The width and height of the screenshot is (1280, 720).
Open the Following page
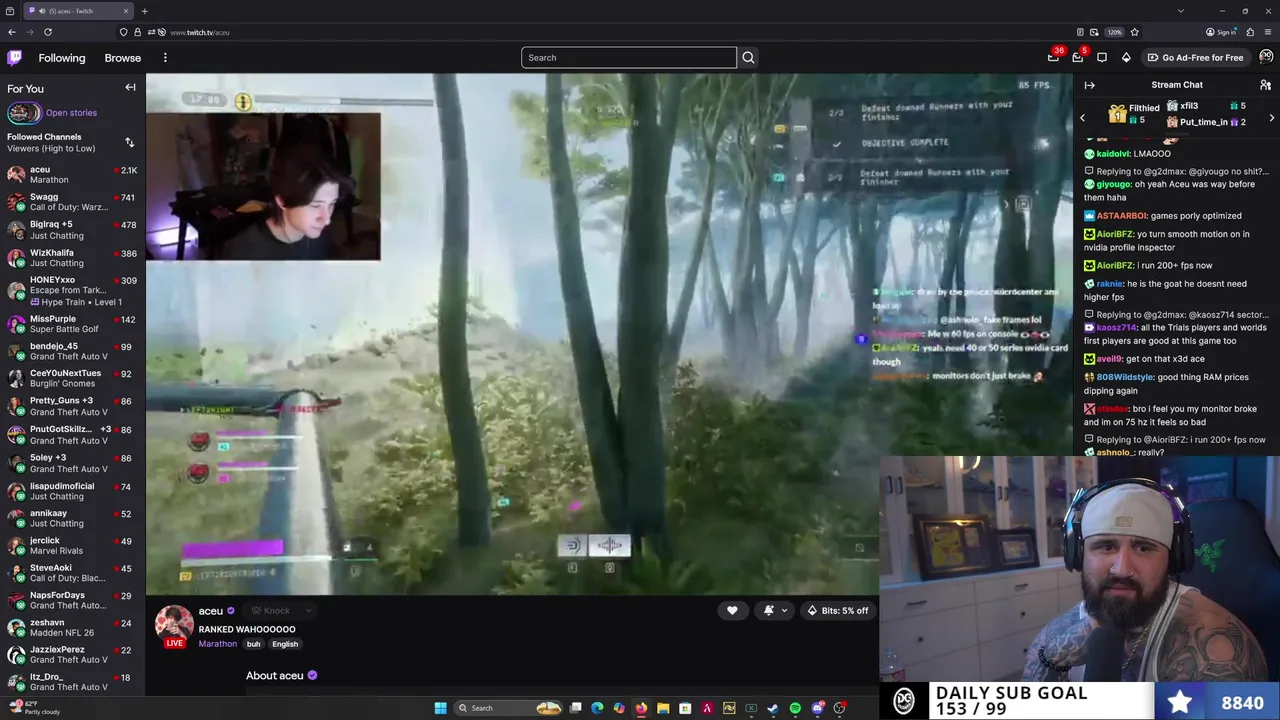pyautogui.click(x=62, y=58)
